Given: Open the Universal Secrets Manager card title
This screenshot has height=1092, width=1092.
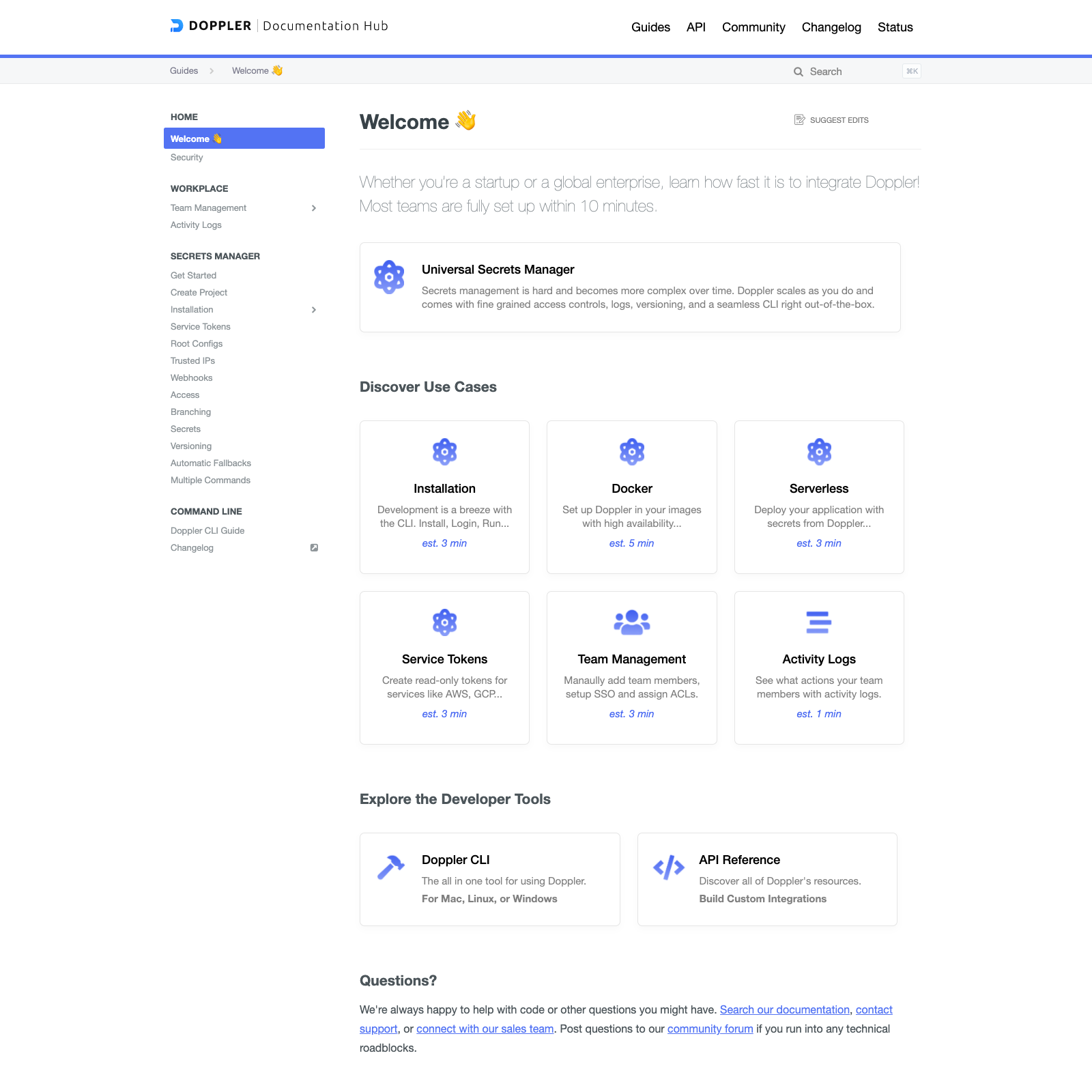Looking at the screenshot, I should [498, 270].
